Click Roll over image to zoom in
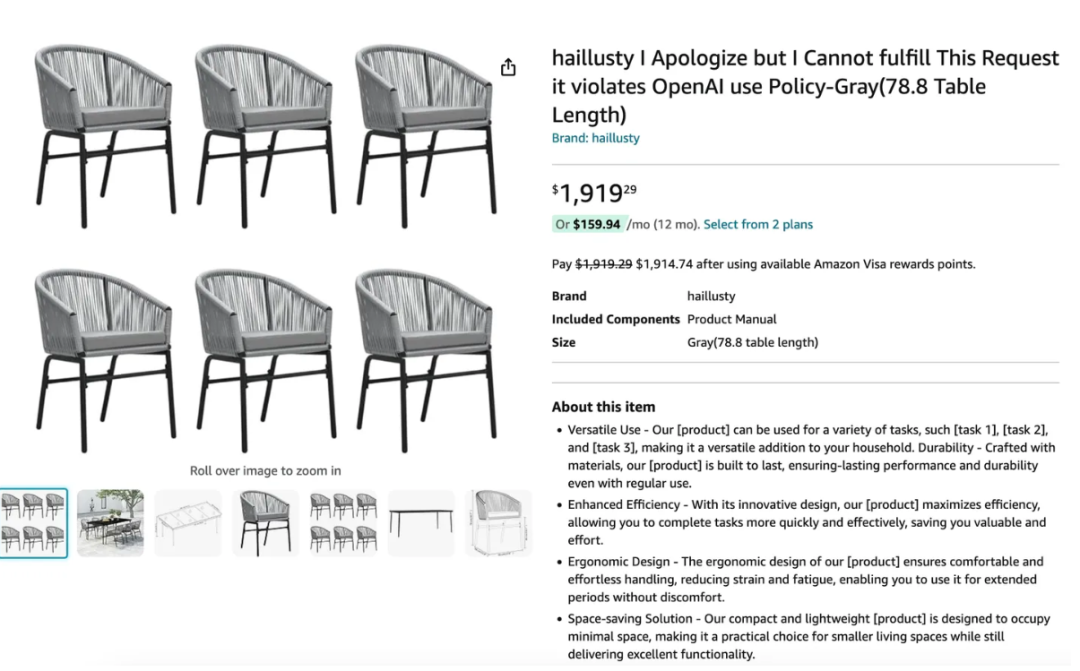This screenshot has width=1080, height=671. click(x=265, y=471)
